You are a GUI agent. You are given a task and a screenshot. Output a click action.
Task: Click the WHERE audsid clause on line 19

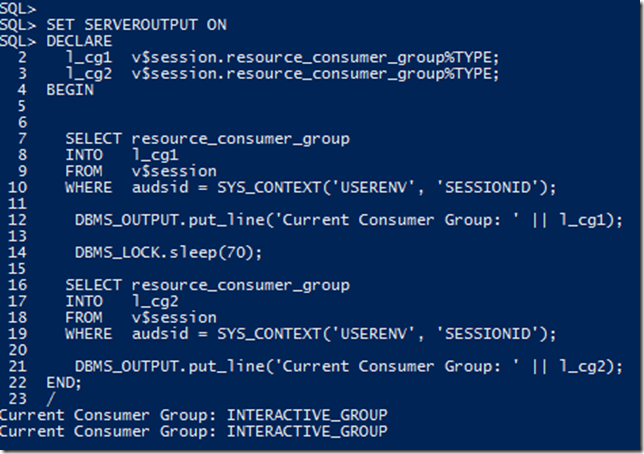coord(310,333)
